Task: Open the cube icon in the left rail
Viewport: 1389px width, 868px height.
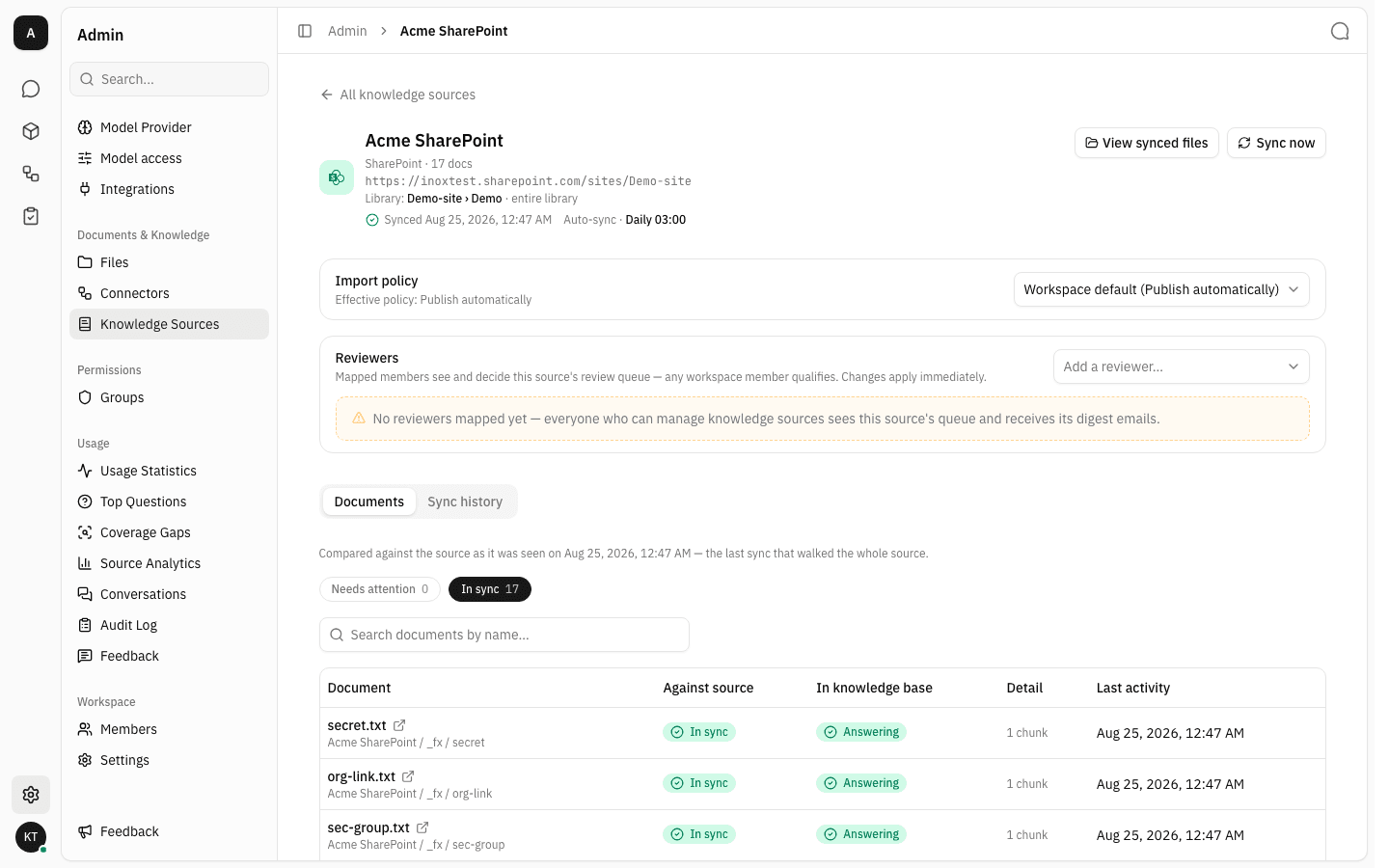Action: point(31,131)
